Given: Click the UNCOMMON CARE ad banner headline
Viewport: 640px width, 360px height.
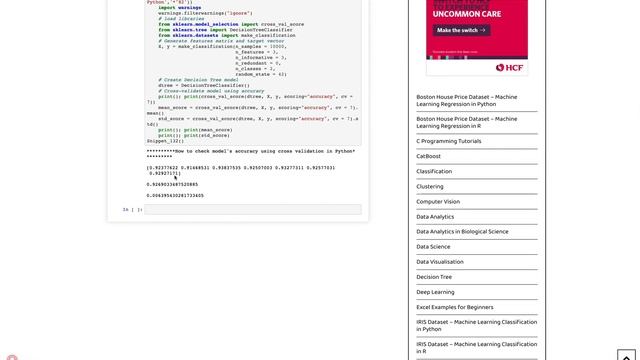Looking at the screenshot, I should (x=467, y=14).
